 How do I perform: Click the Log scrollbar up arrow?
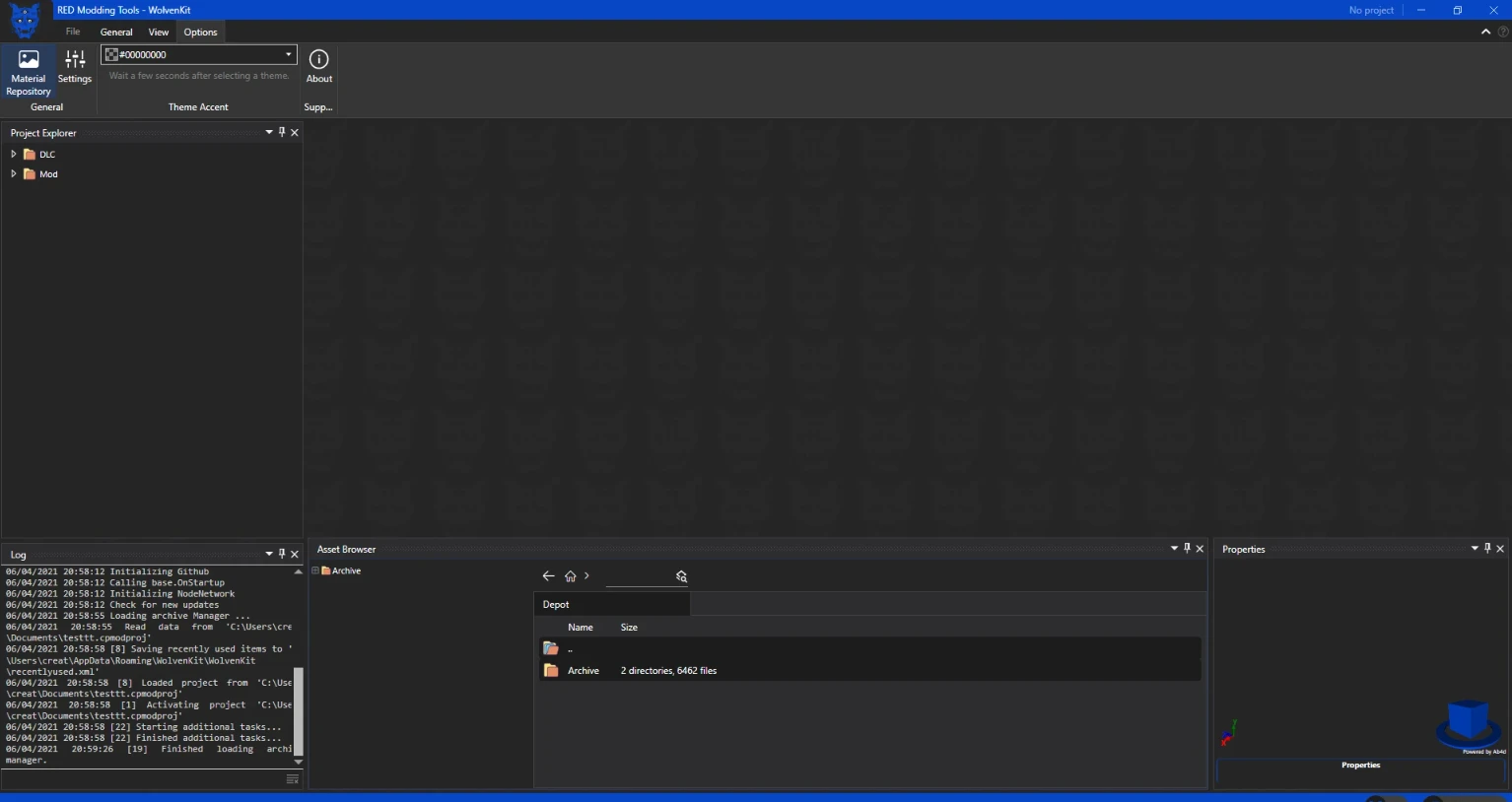pos(298,571)
